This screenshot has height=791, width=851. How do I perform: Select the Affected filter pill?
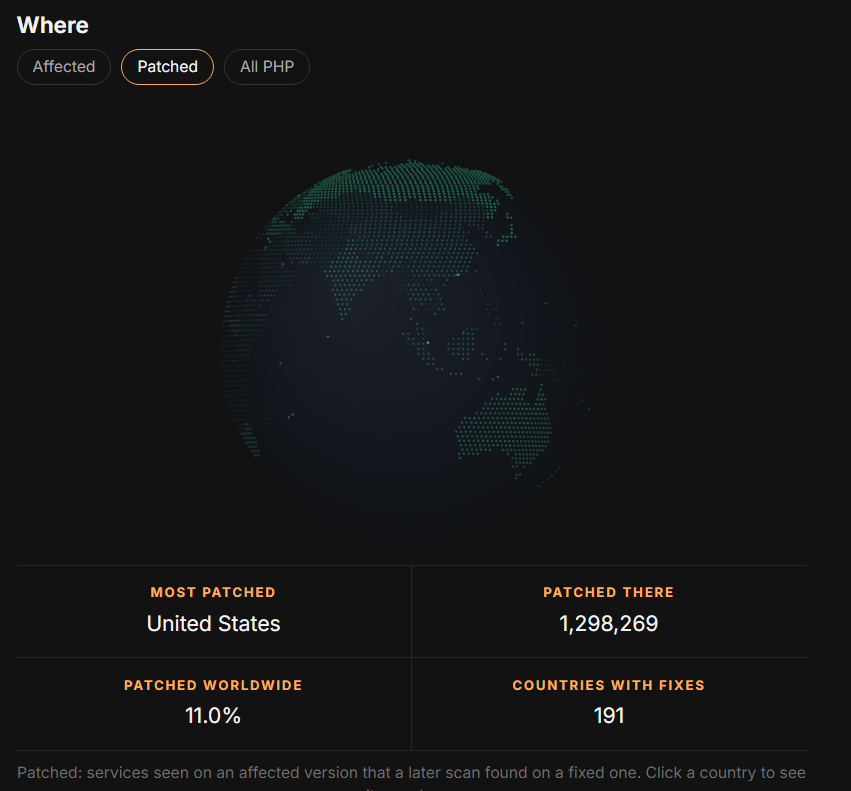64,67
